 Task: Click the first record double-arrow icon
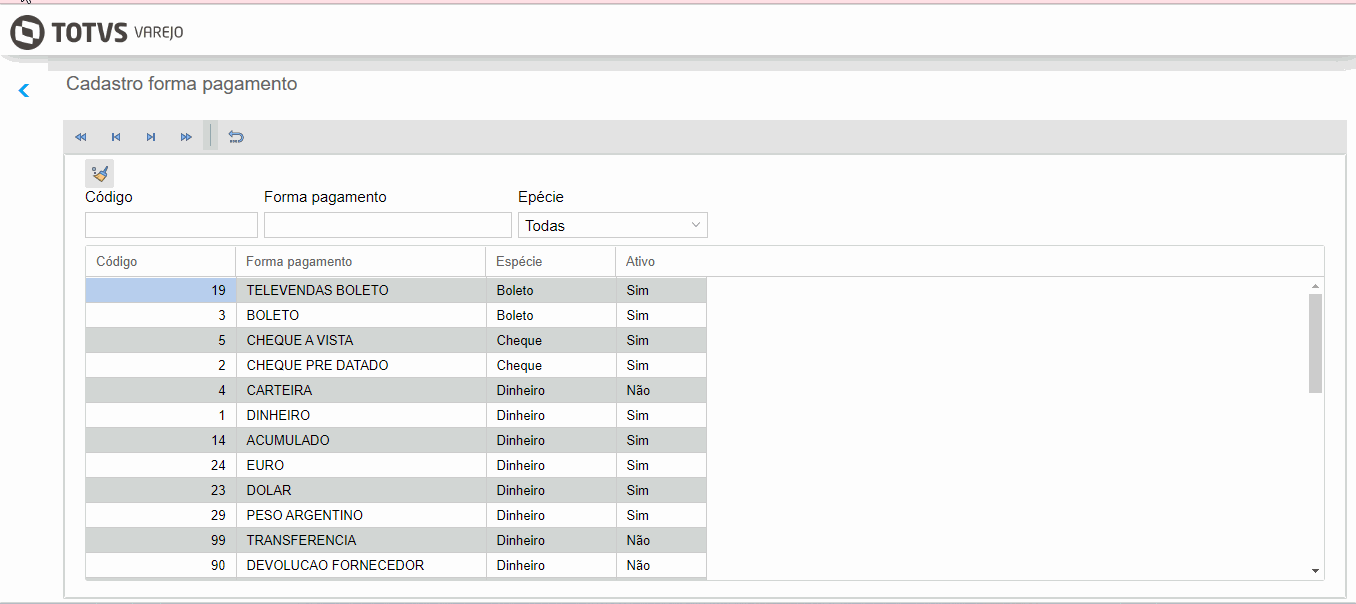click(x=81, y=137)
